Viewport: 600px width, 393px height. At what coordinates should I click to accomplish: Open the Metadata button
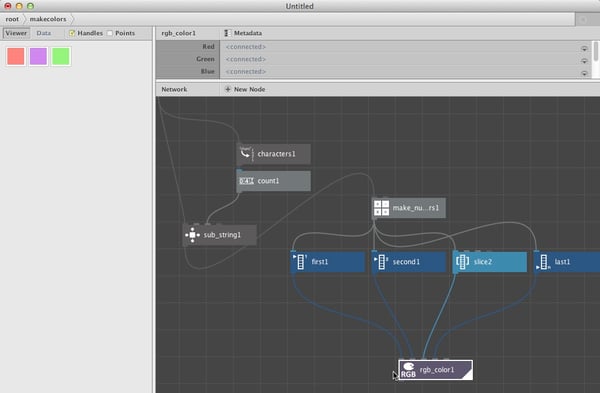243,33
